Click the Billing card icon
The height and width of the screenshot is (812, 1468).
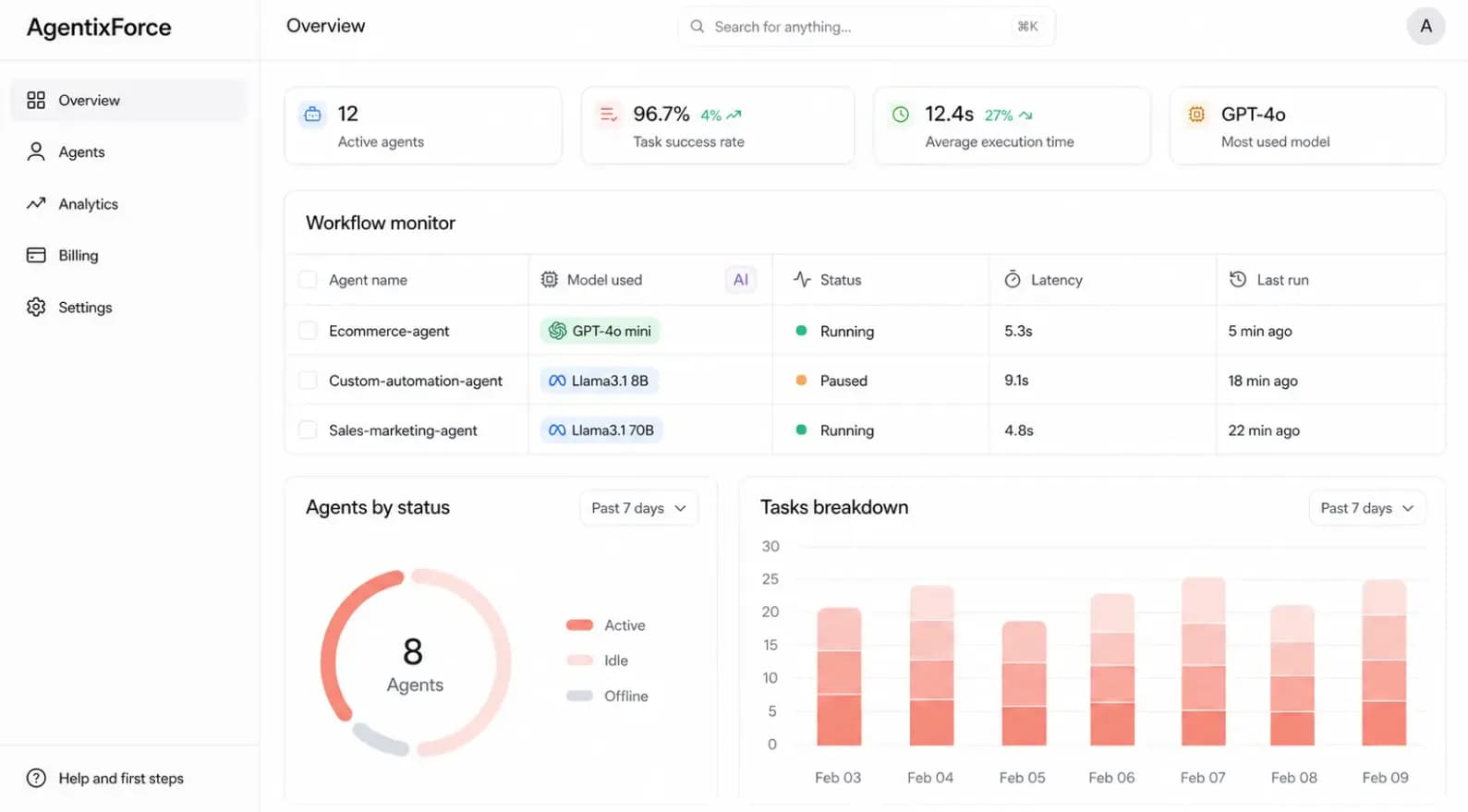pyautogui.click(x=36, y=255)
